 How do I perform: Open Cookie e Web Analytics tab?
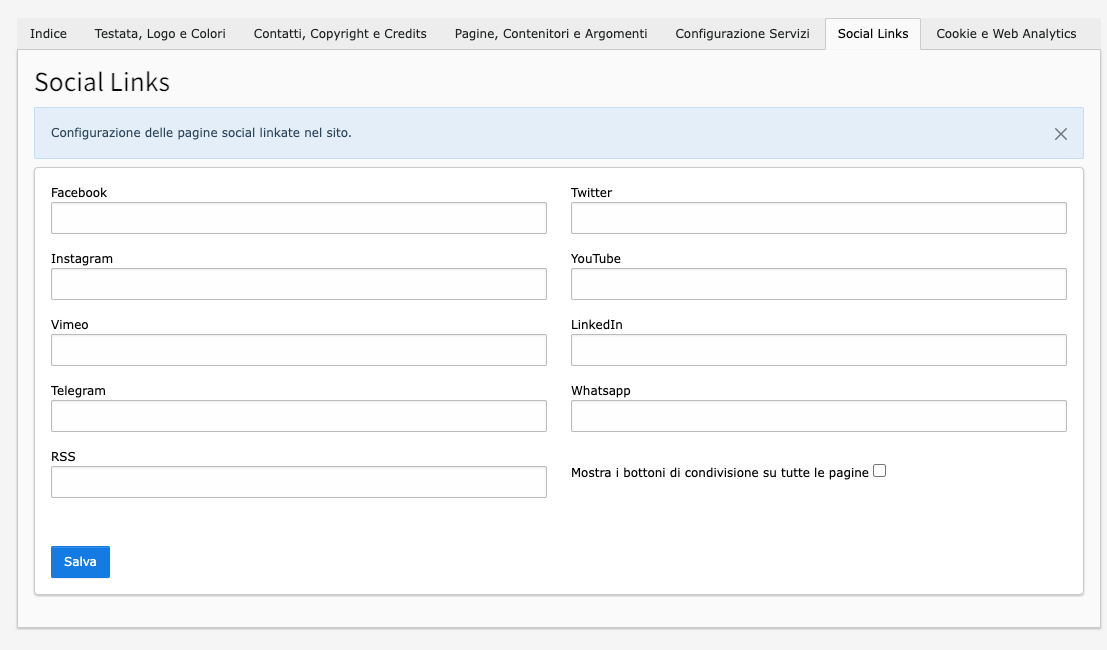(1006, 34)
